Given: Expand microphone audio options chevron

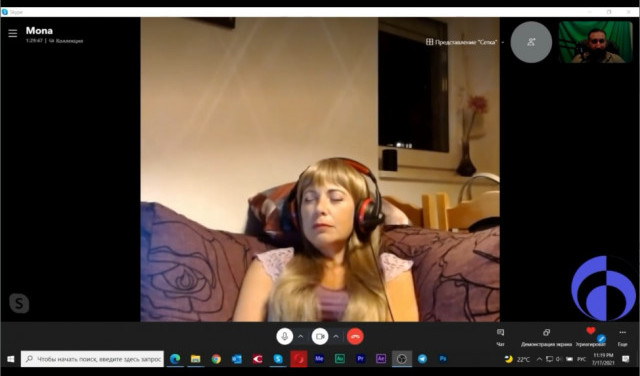Looking at the screenshot, I should pos(301,336).
